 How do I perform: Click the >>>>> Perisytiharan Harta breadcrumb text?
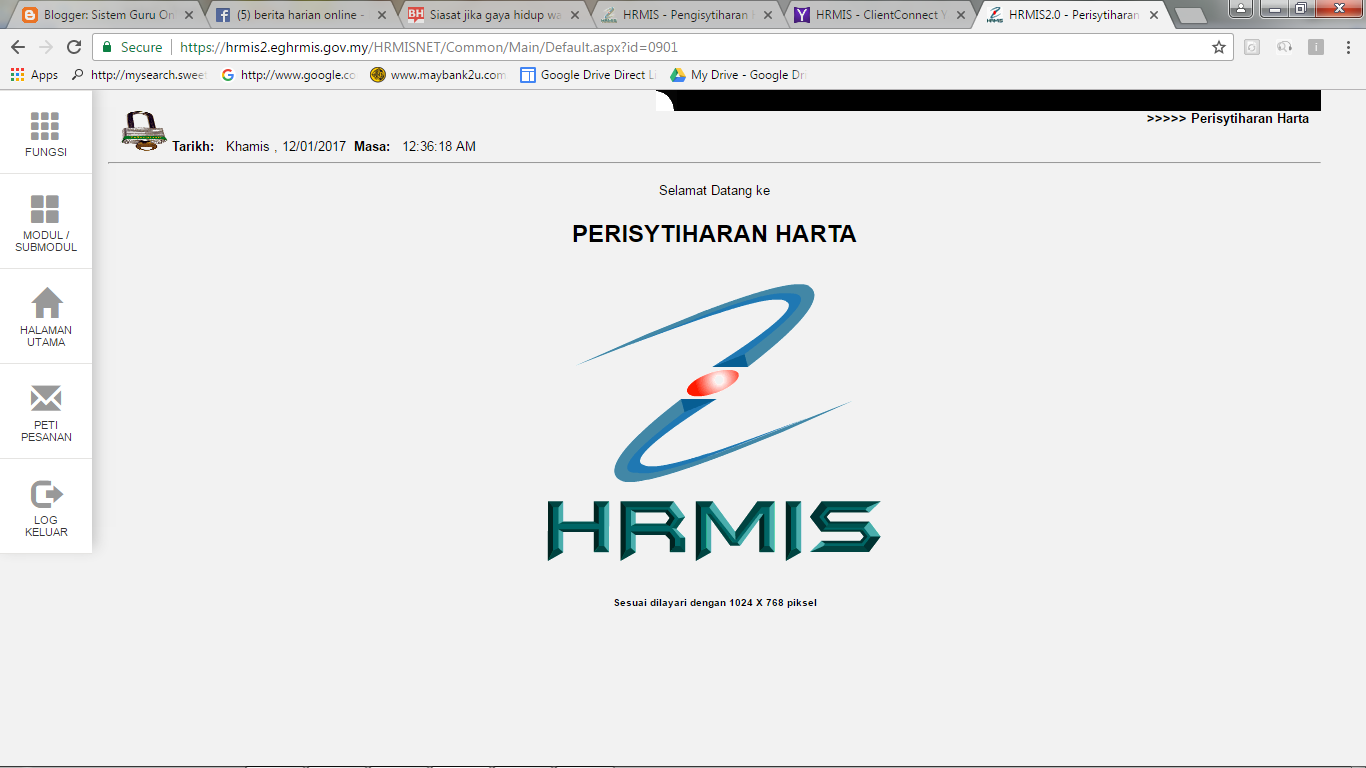coord(1227,118)
